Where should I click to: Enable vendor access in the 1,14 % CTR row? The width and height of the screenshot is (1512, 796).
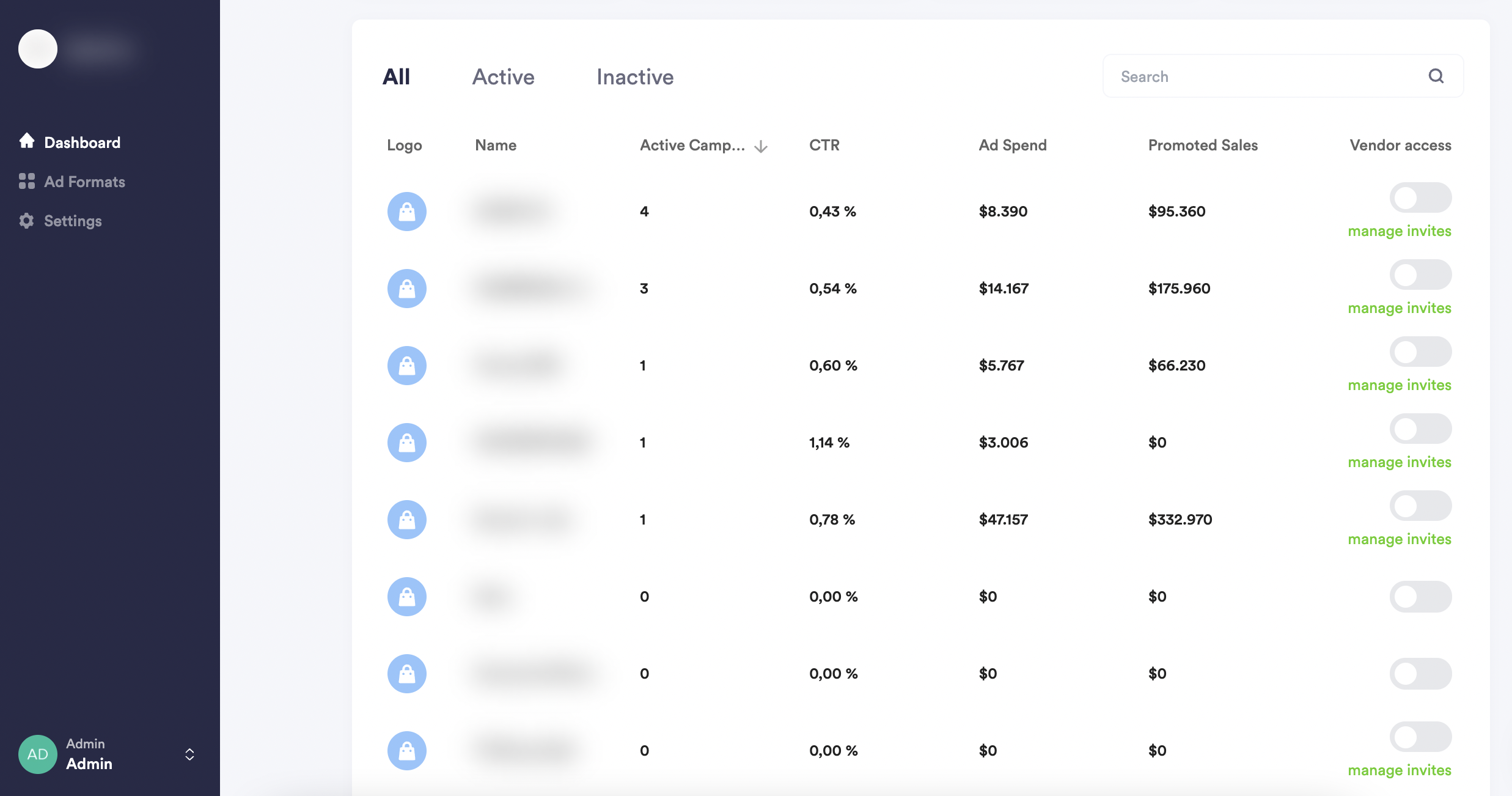point(1420,429)
